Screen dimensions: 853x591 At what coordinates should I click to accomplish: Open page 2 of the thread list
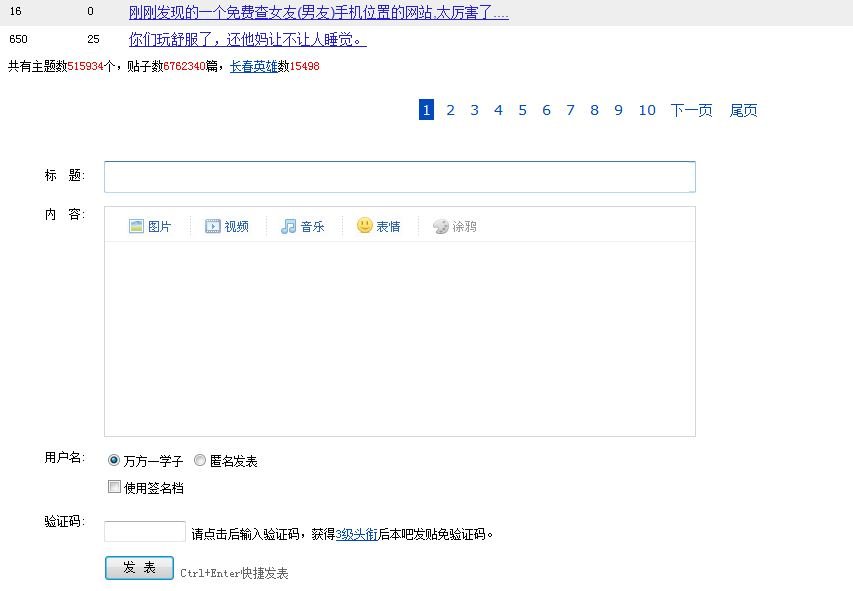pos(450,110)
